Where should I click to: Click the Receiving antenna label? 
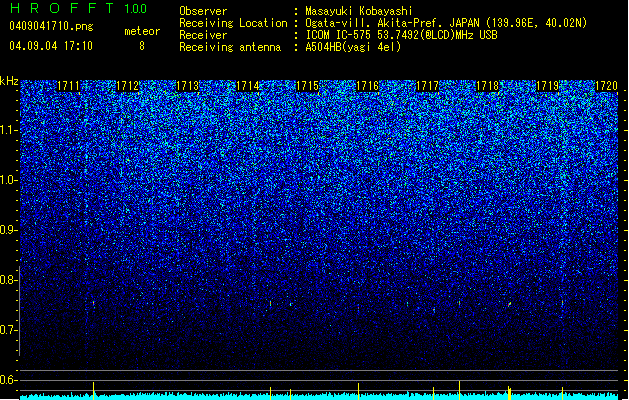point(230,47)
